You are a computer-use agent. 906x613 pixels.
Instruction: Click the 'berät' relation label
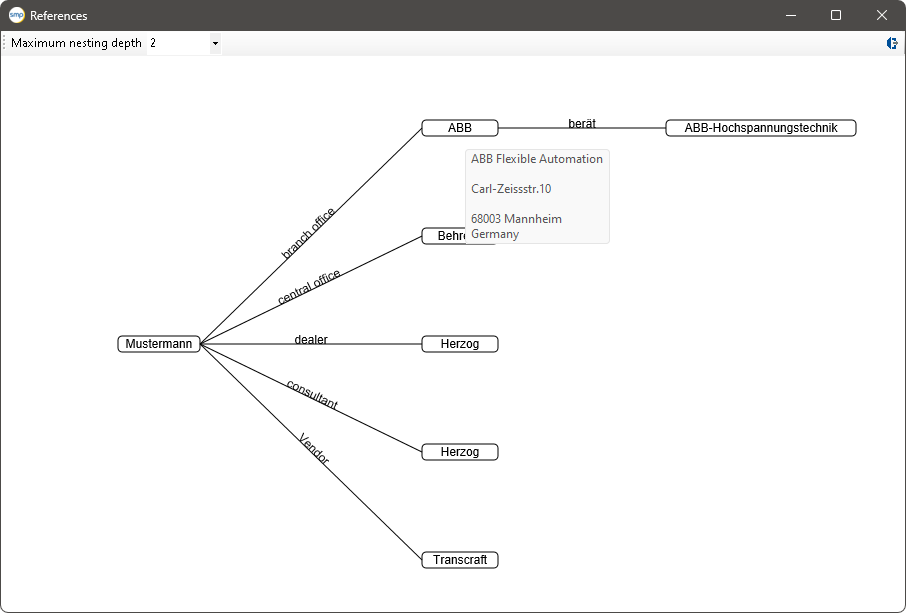[582, 123]
